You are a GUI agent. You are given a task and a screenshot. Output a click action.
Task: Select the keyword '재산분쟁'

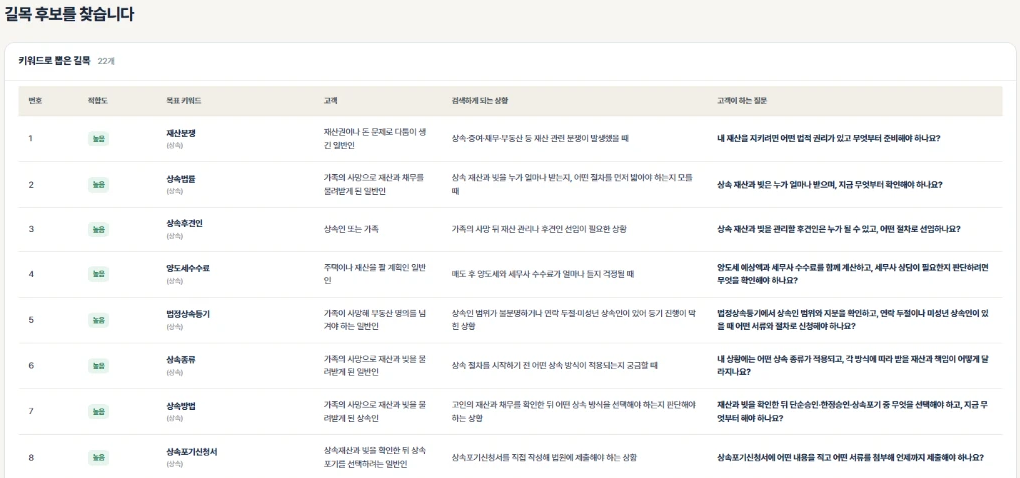click(x=181, y=133)
